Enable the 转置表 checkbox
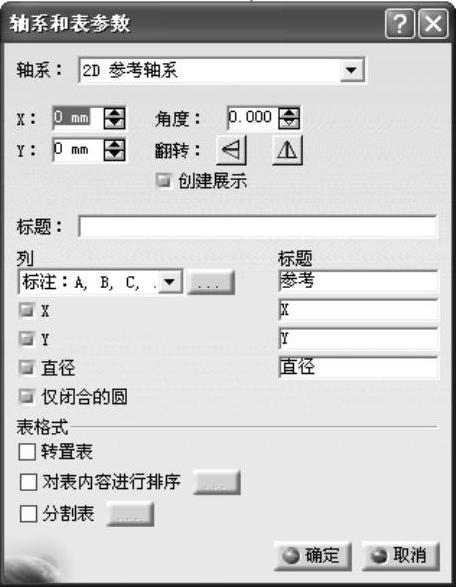Screen dimensions: 456x587 [27, 452]
